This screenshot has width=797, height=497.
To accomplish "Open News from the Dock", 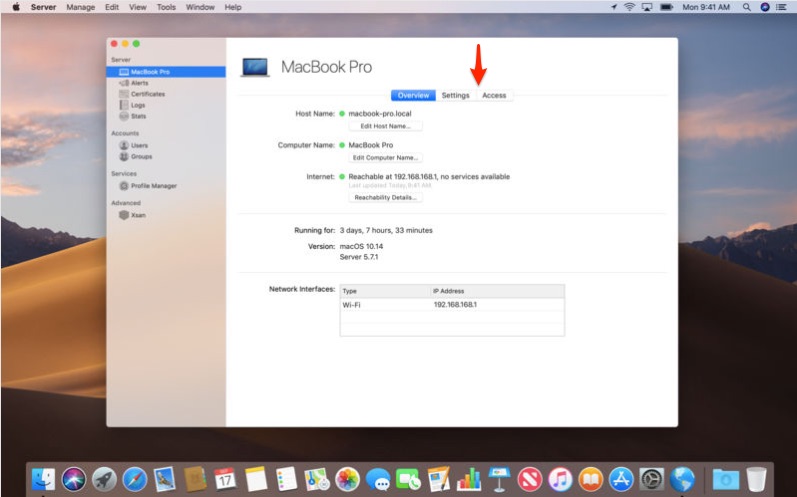I will click(530, 479).
